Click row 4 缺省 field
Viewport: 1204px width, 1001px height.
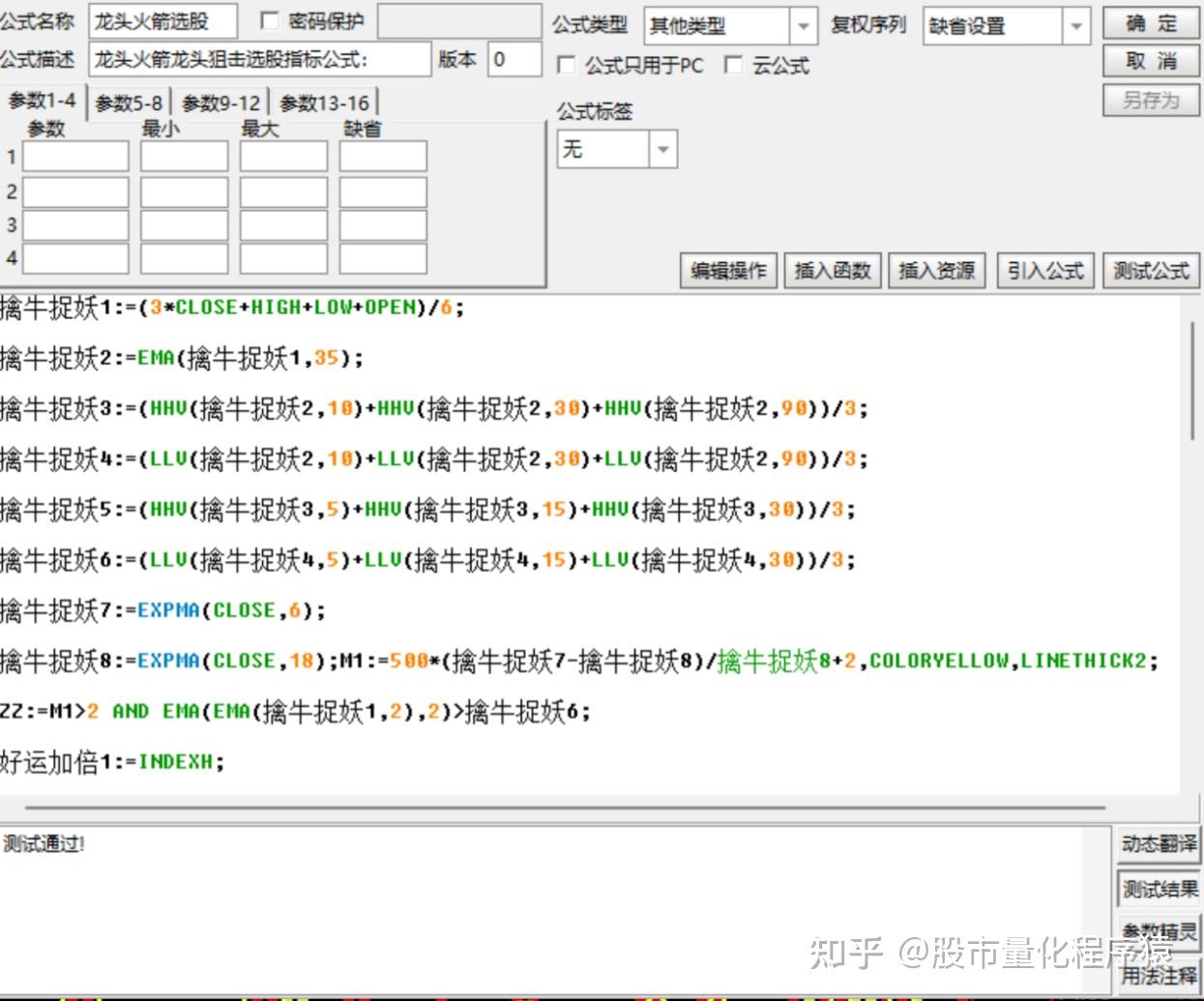pyautogui.click(x=383, y=258)
